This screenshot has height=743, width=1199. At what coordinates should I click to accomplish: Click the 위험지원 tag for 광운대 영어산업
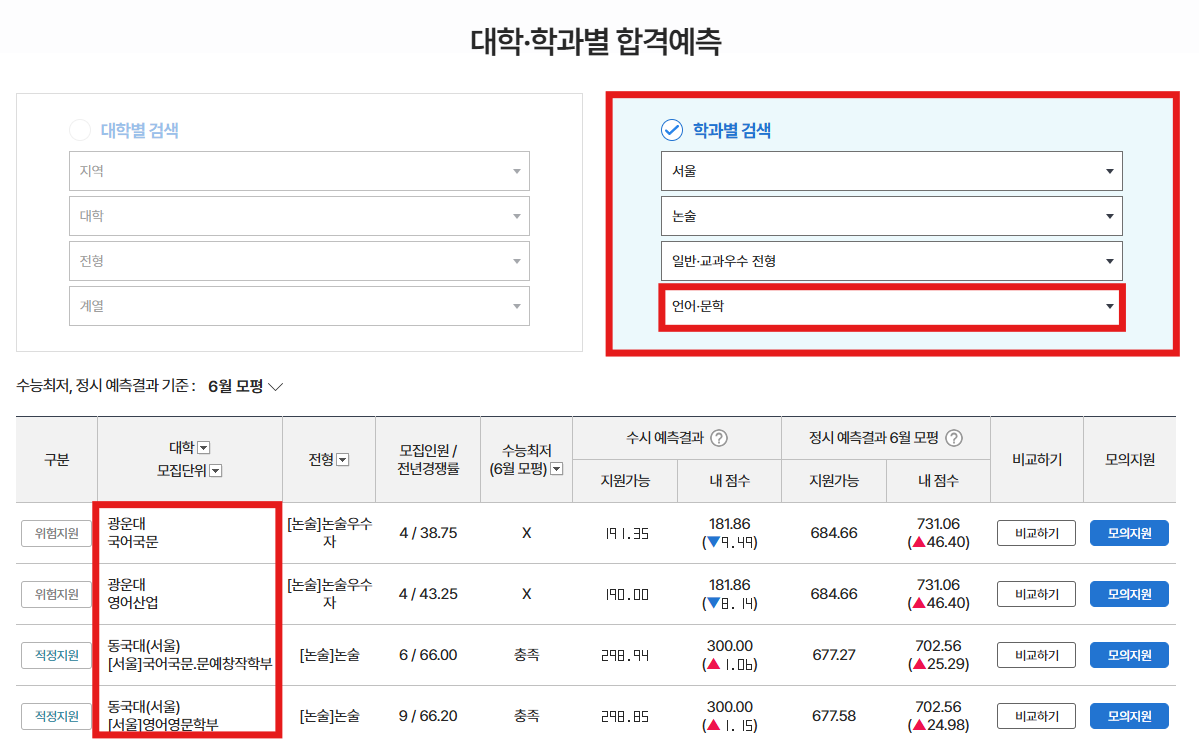pos(57,594)
